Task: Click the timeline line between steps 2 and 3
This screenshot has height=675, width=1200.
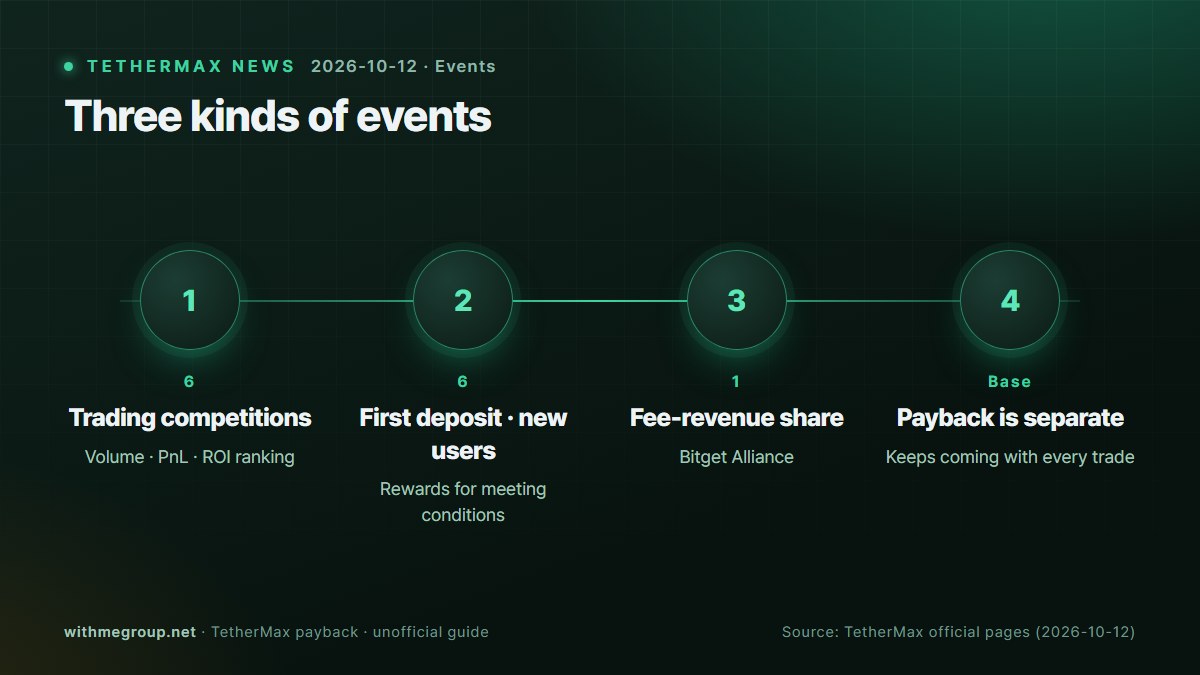Action: pos(600,300)
